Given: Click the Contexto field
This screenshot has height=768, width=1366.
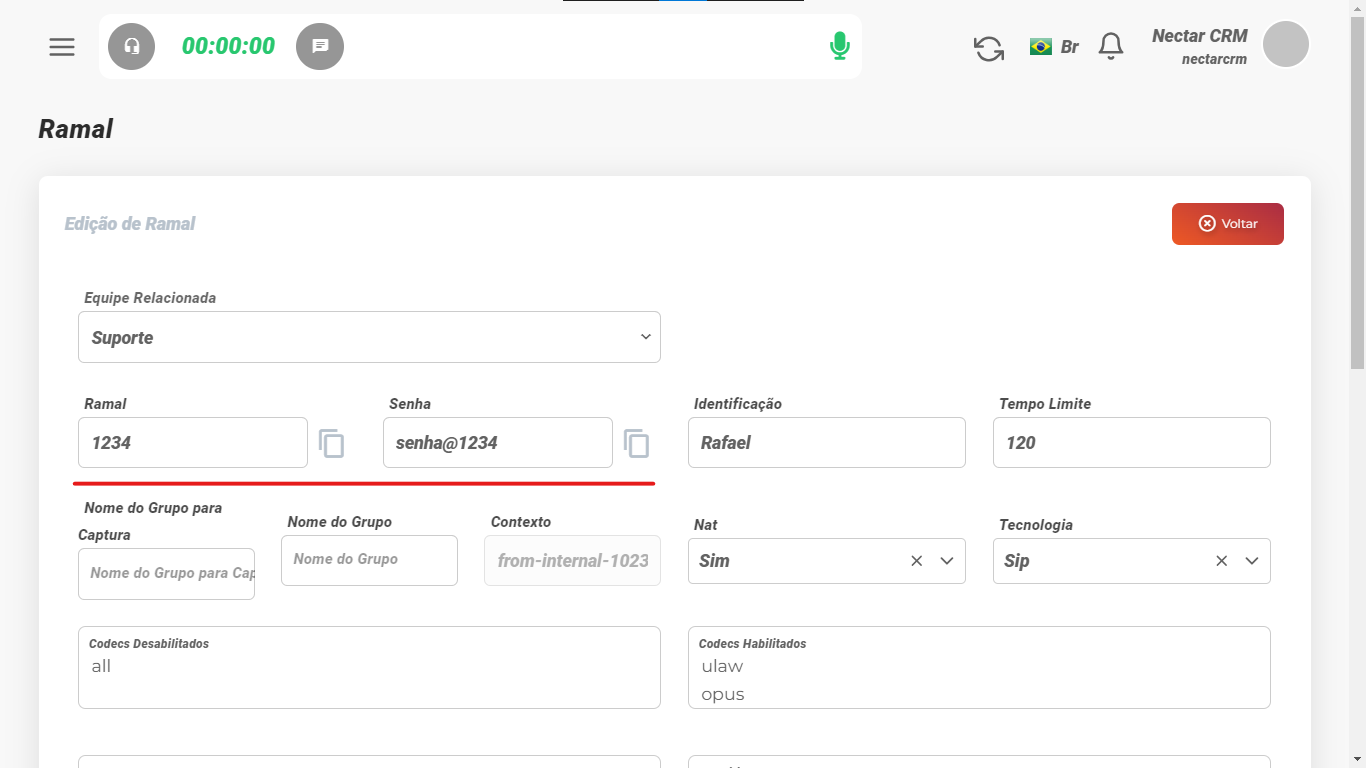Looking at the screenshot, I should point(572,560).
